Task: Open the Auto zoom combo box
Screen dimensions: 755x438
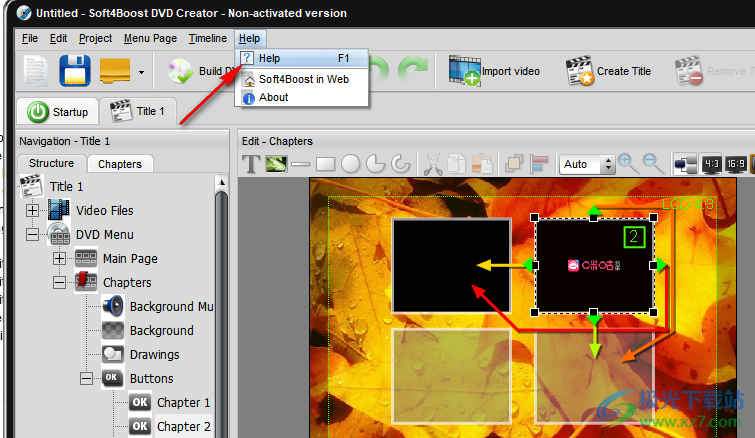Action: 587,164
